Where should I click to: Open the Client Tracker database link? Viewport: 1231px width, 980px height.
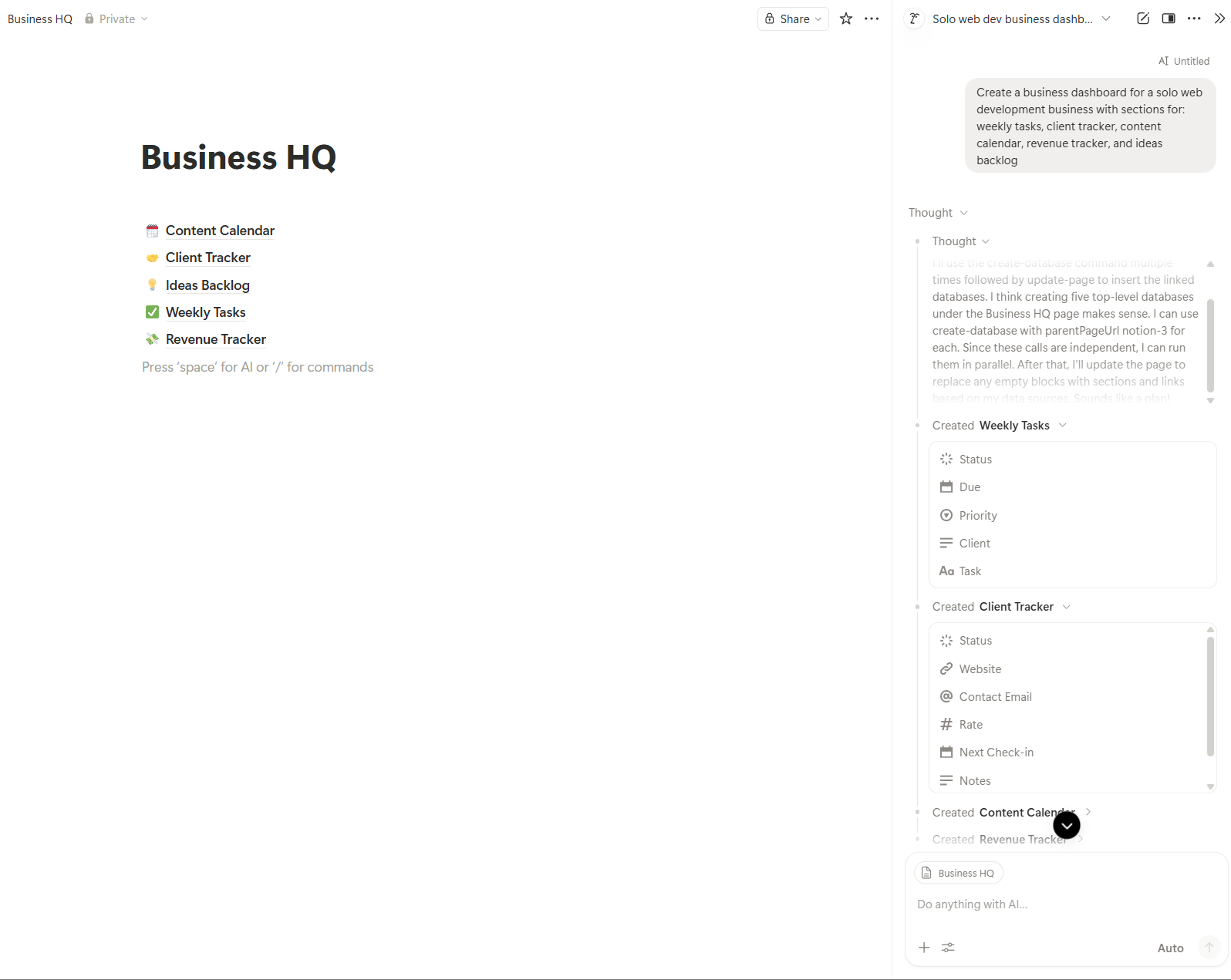pos(208,258)
